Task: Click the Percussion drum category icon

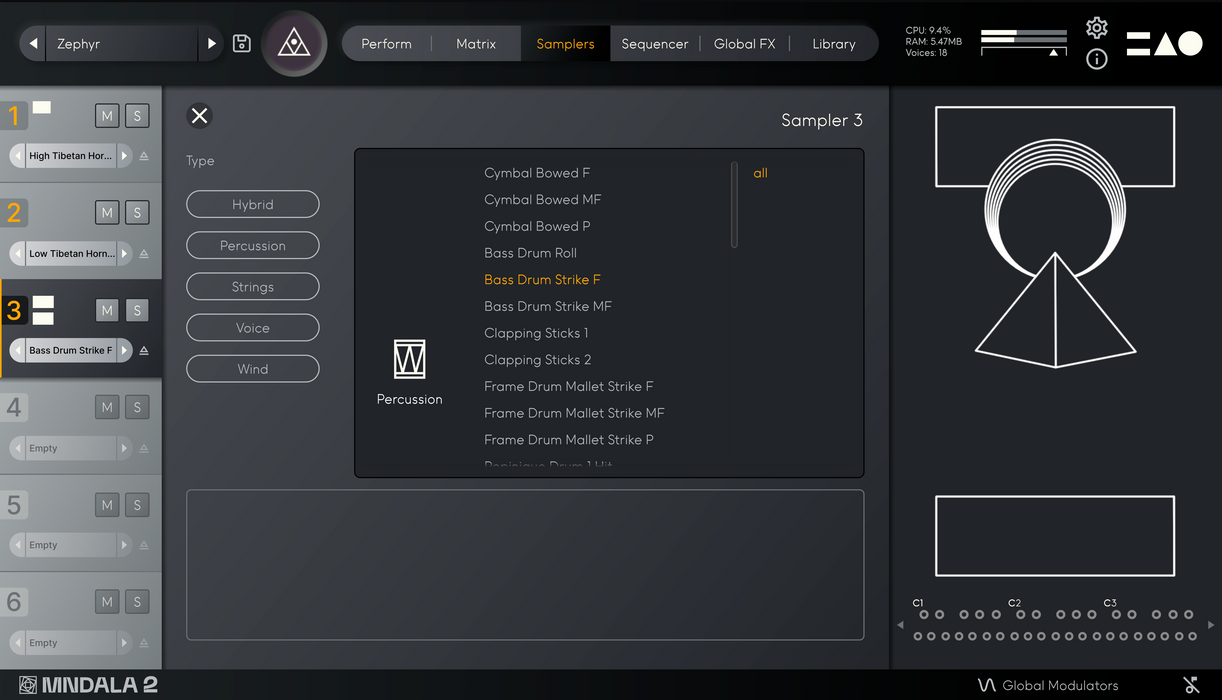Action: (409, 359)
